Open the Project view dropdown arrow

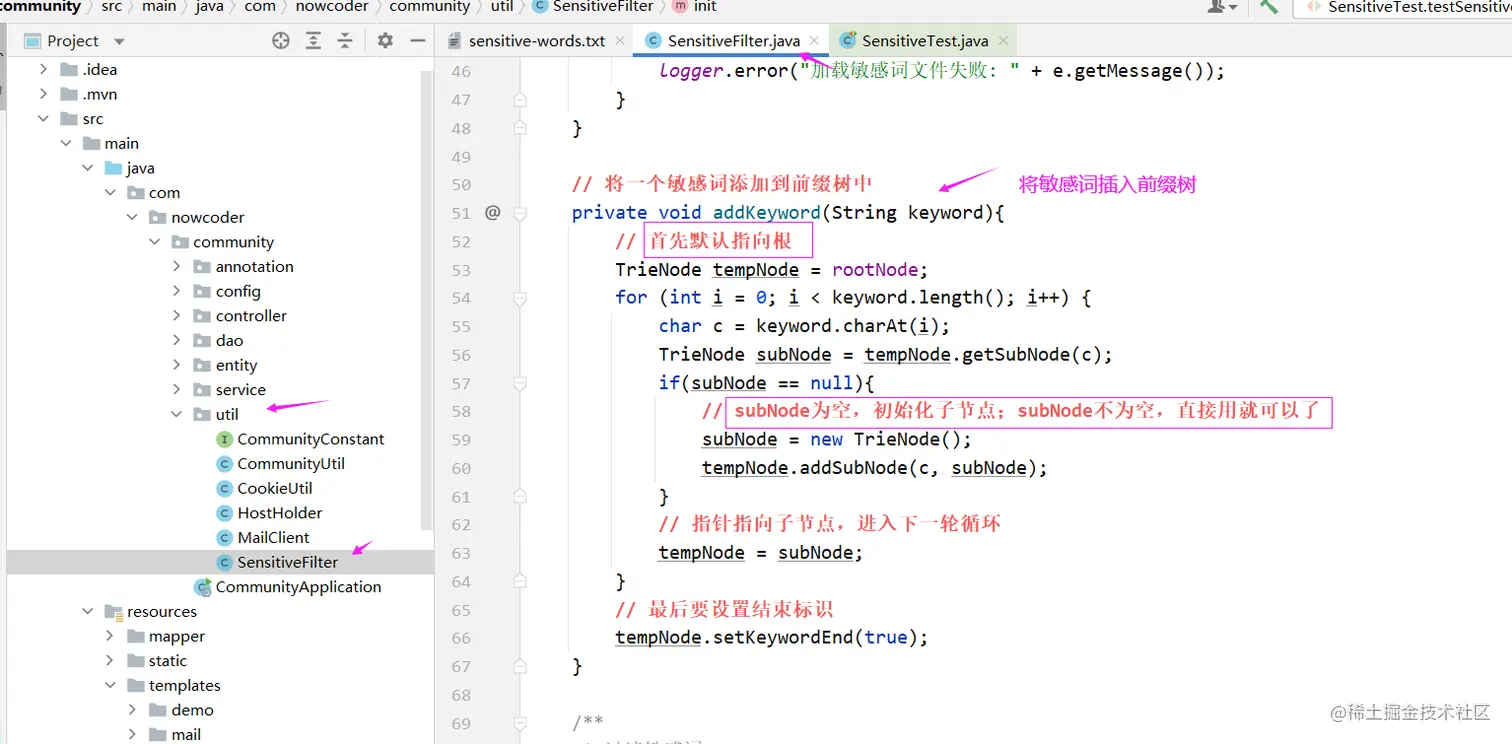[x=119, y=40]
